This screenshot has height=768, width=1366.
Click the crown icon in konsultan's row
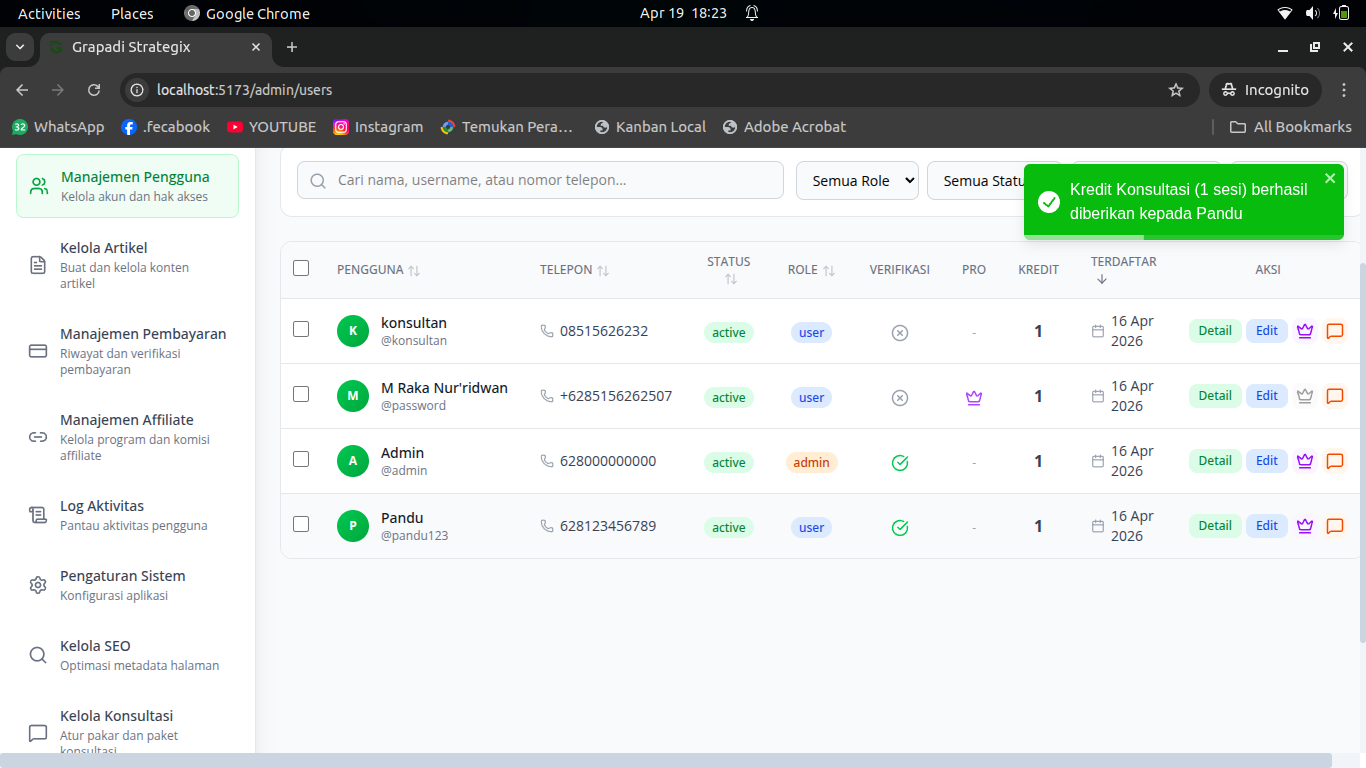tap(1304, 331)
